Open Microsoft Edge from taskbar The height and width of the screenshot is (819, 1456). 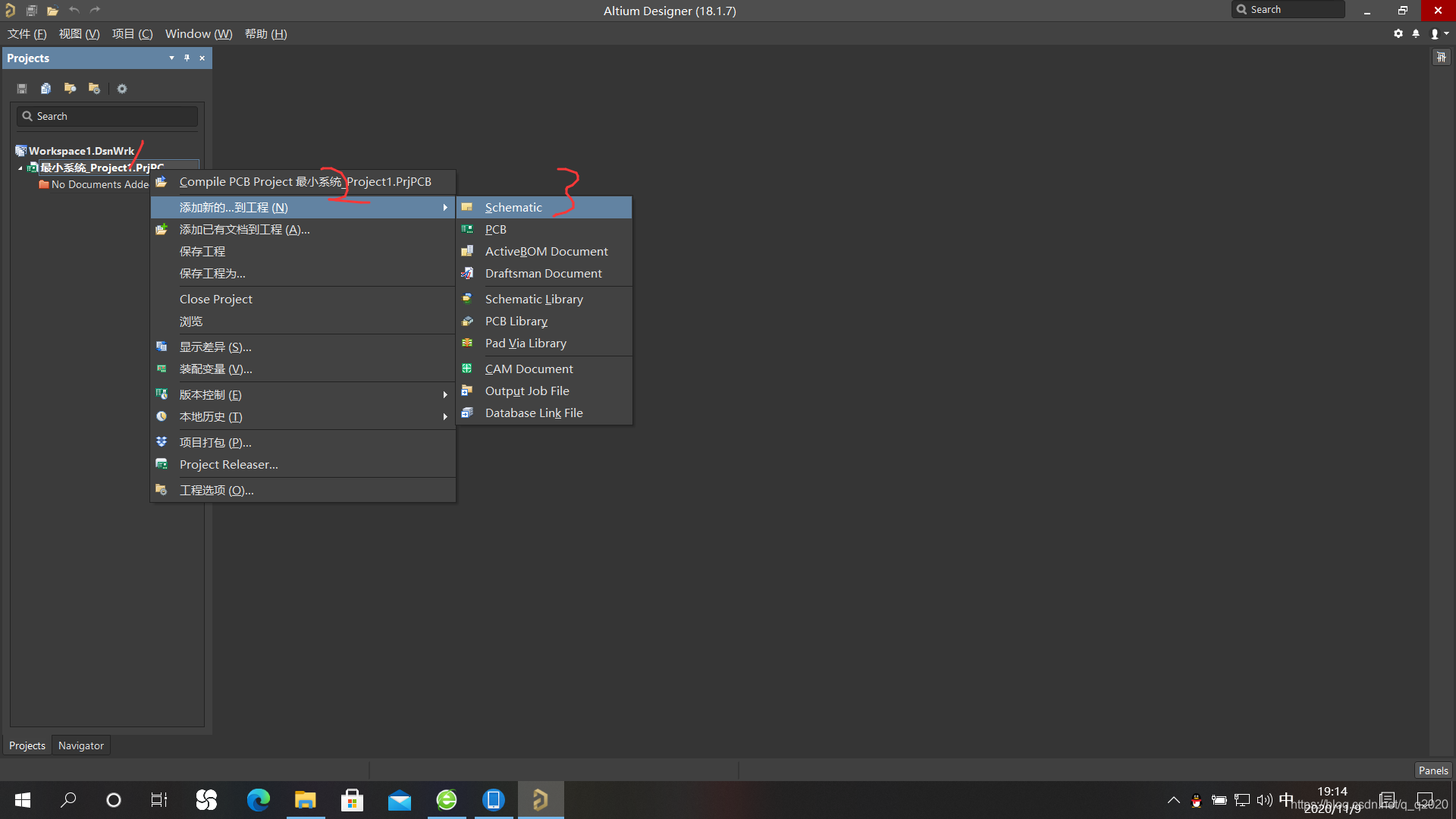pyautogui.click(x=259, y=800)
